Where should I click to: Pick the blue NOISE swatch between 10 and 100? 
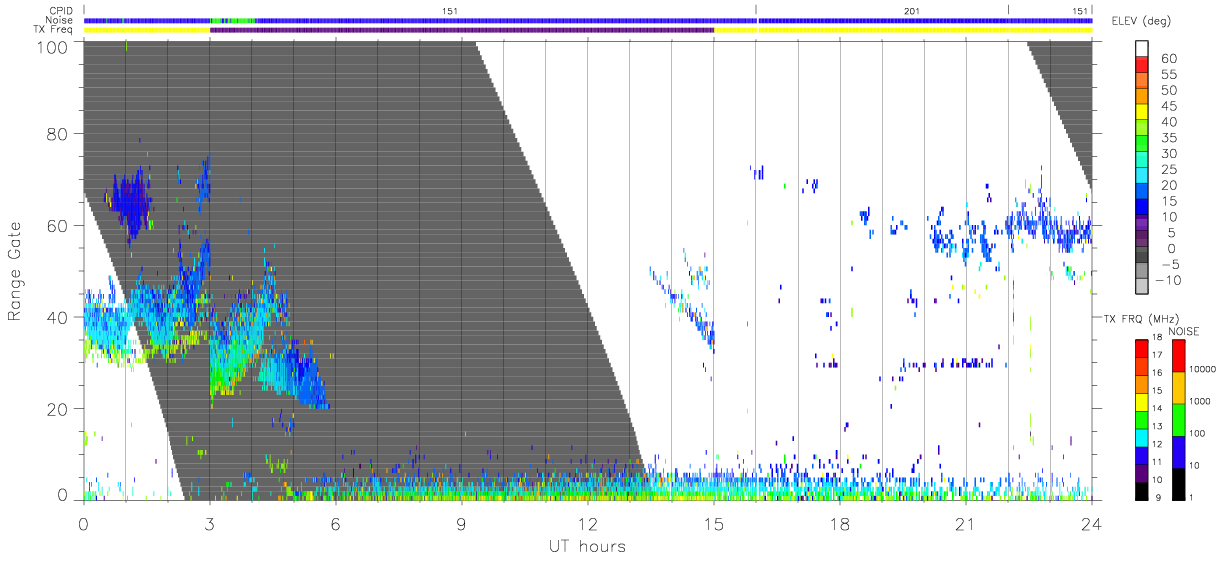1177,452
